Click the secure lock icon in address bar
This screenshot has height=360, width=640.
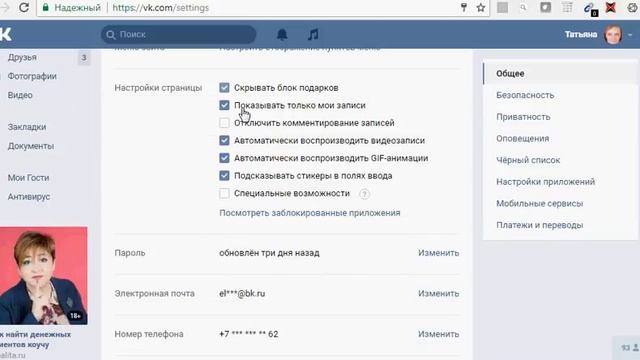point(46,7)
